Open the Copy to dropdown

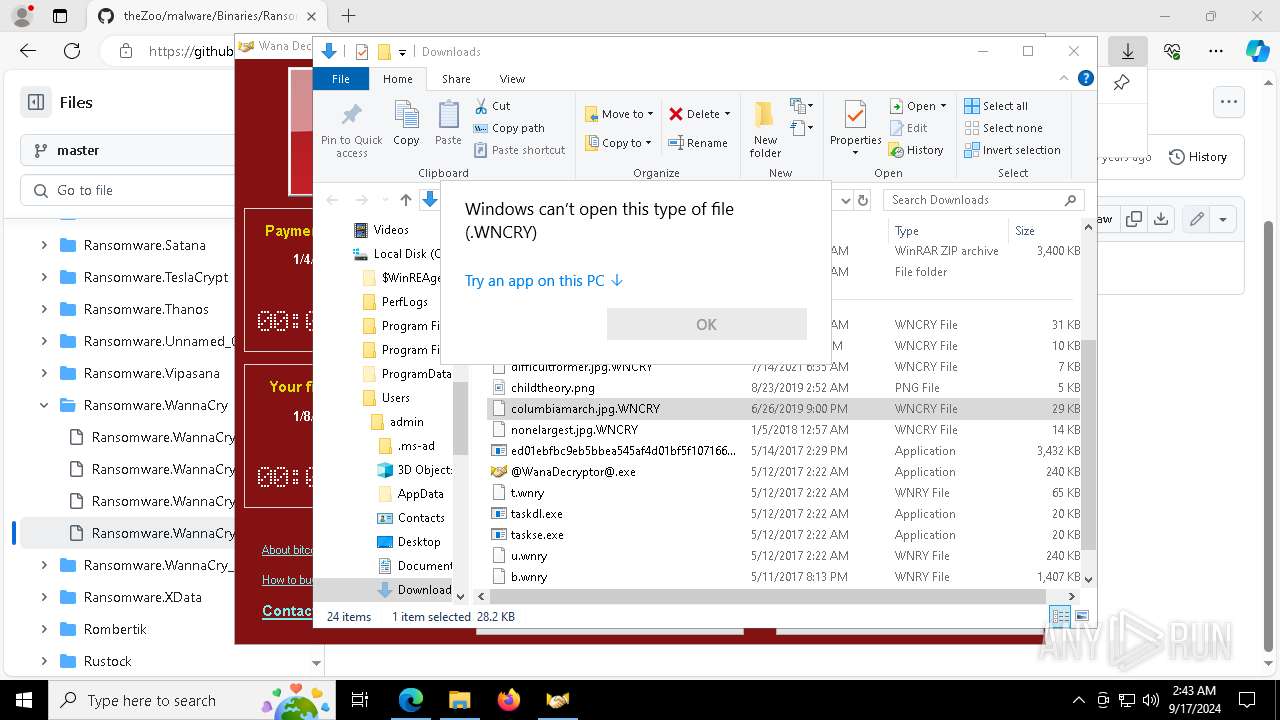pos(618,143)
